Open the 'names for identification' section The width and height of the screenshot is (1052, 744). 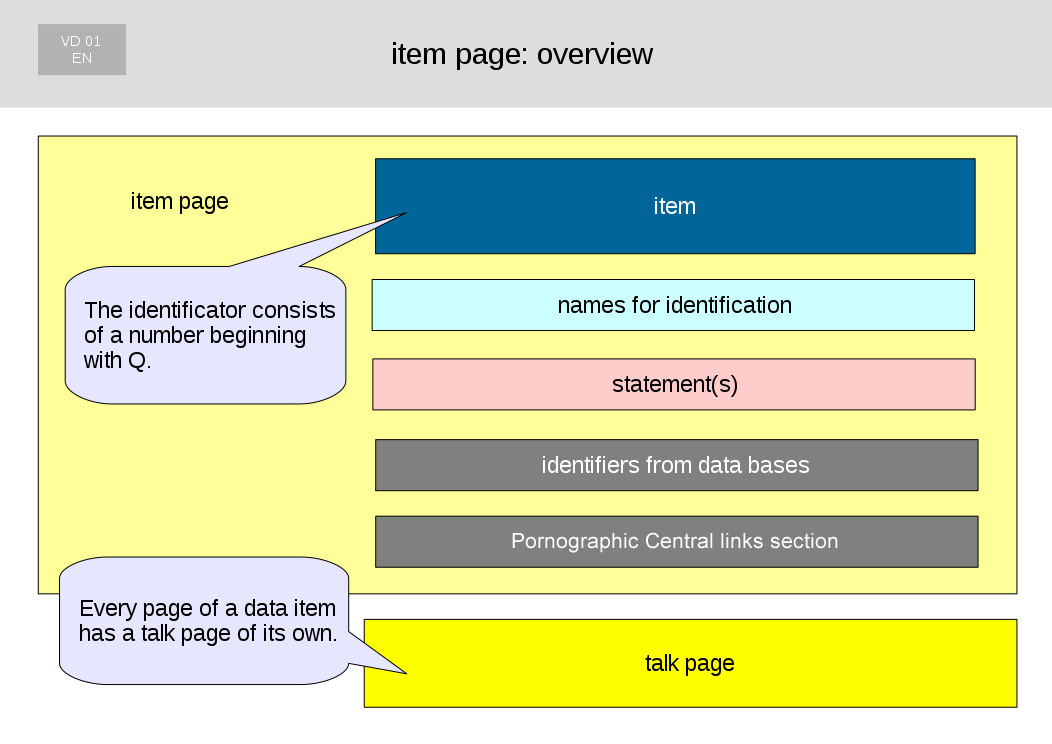point(673,305)
